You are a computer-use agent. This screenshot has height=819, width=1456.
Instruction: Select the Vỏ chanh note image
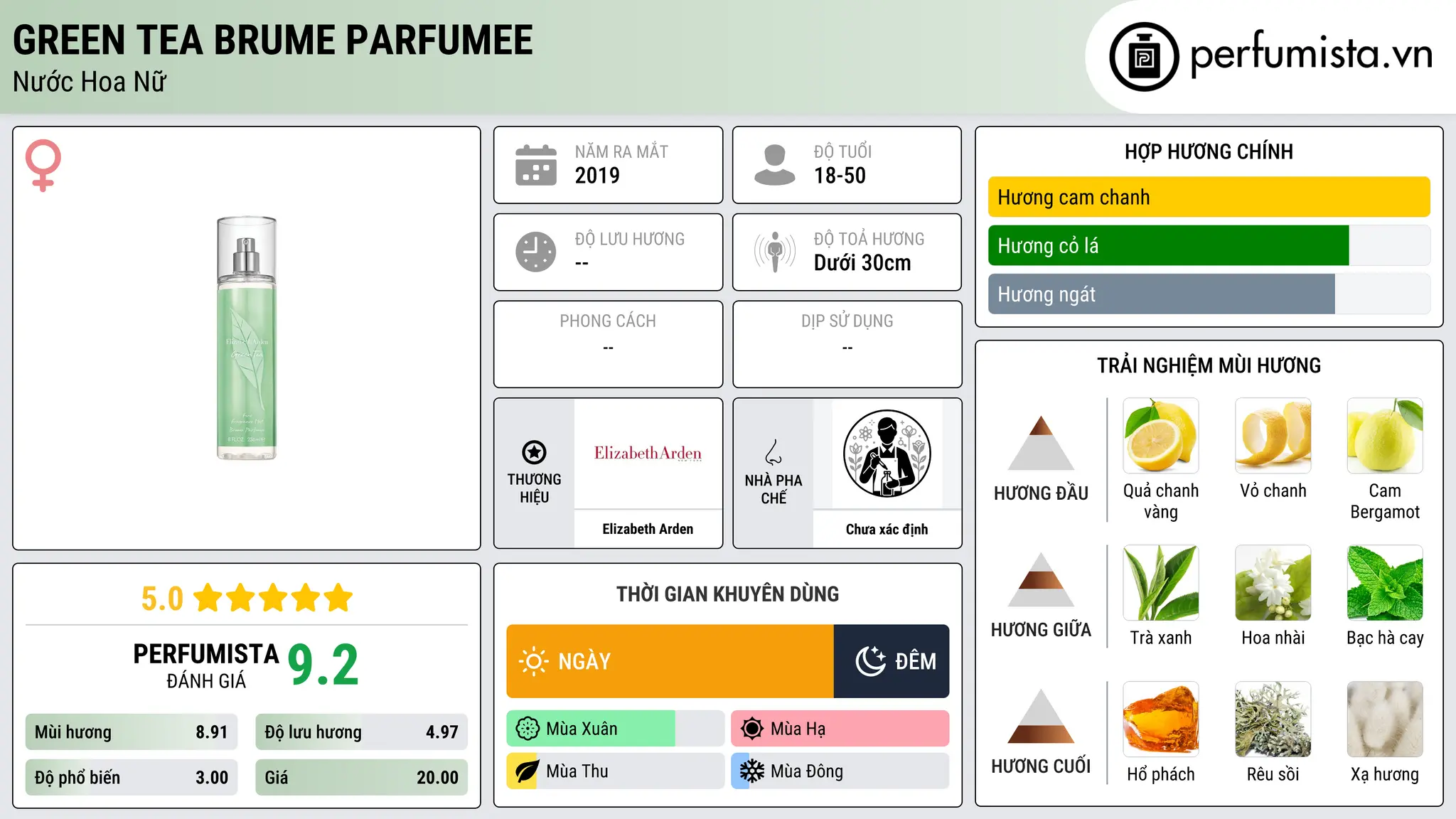click(x=1273, y=436)
